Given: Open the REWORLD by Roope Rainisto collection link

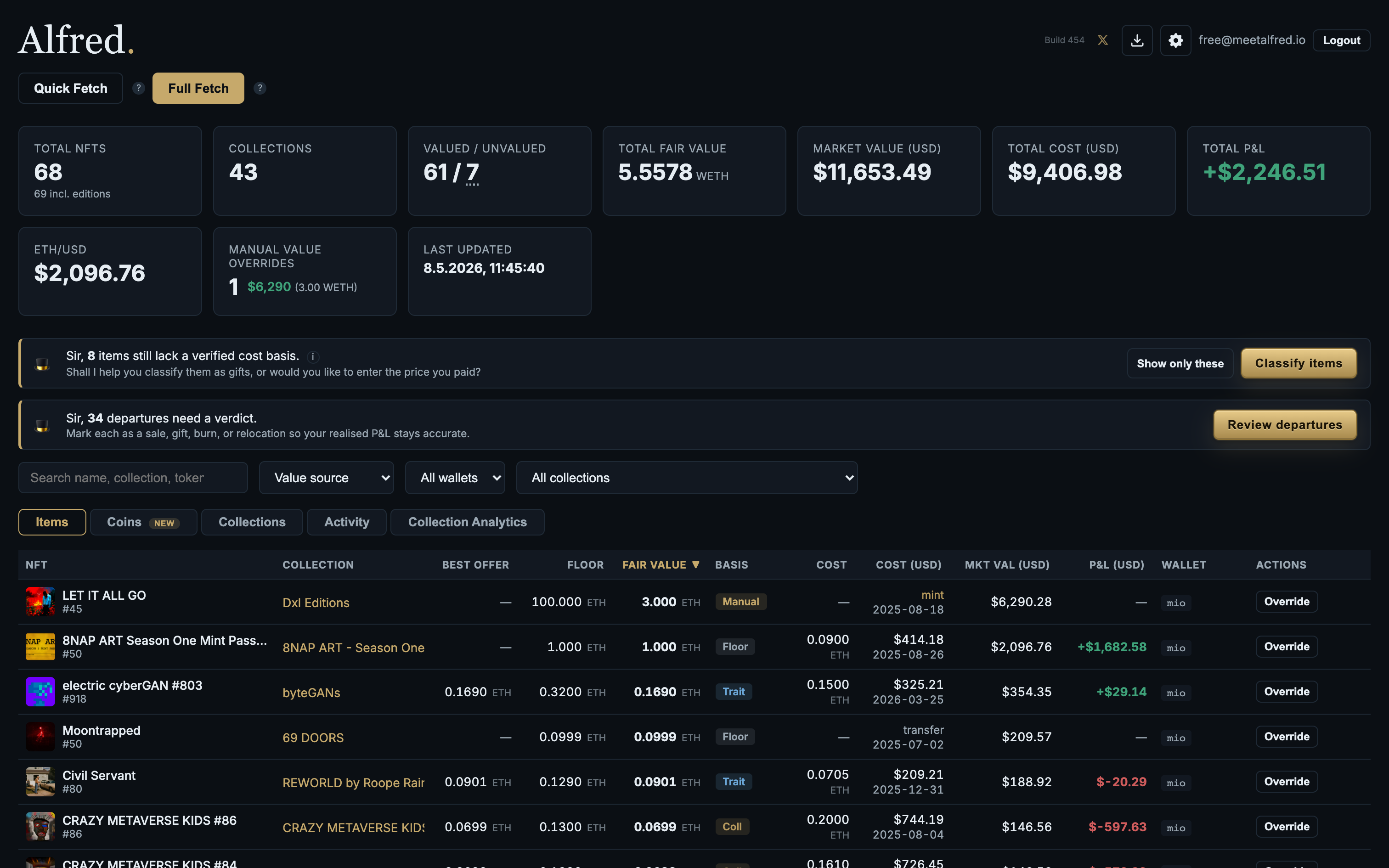Looking at the screenshot, I should (354, 783).
